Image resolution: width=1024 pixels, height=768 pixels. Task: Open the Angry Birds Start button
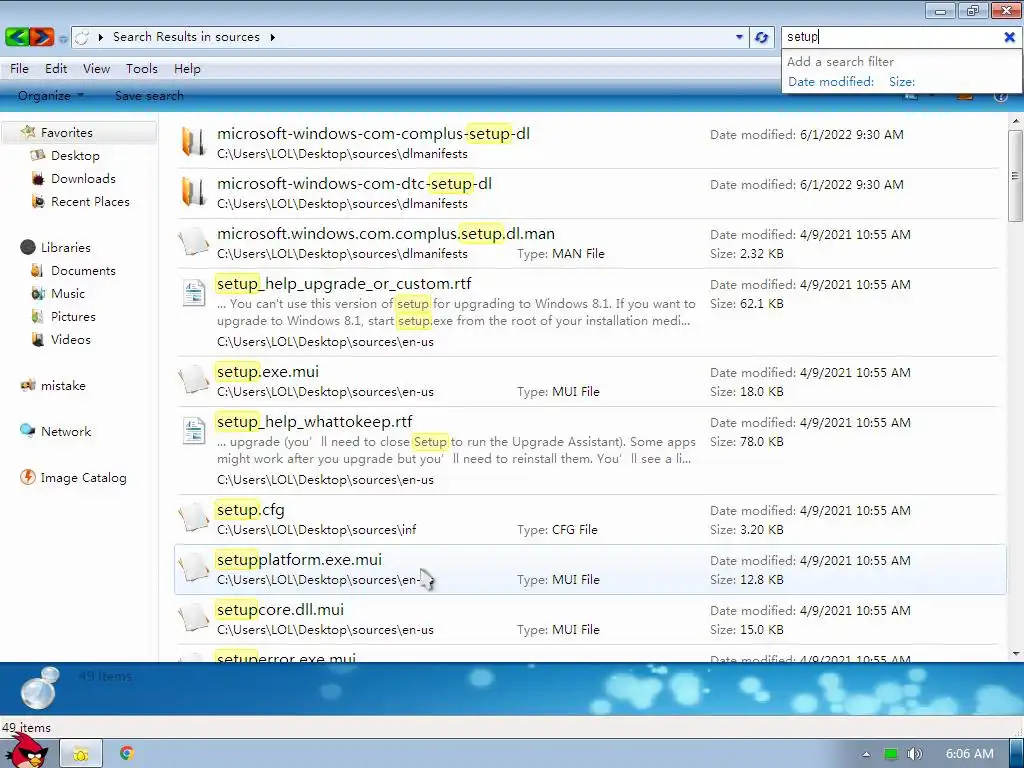(x=26, y=751)
